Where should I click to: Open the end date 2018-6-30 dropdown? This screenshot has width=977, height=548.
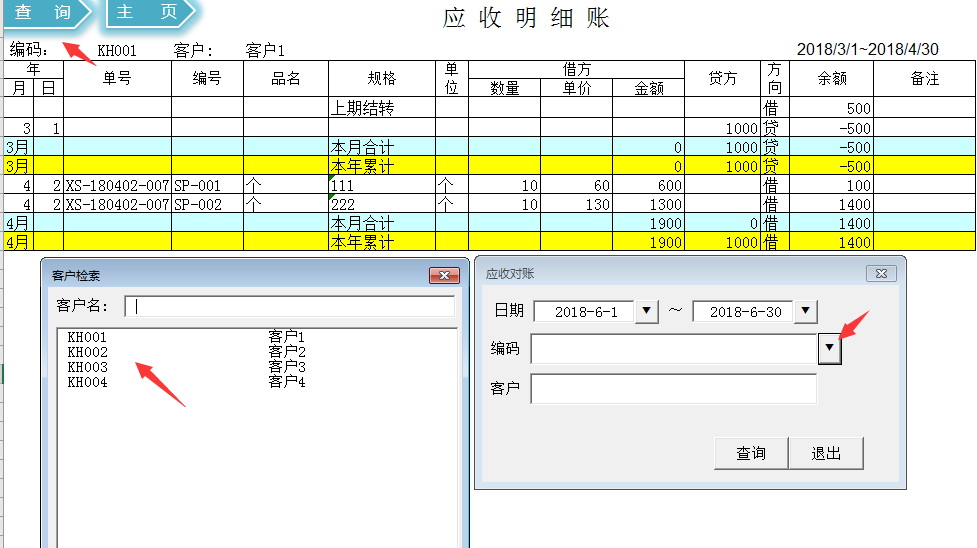(806, 310)
